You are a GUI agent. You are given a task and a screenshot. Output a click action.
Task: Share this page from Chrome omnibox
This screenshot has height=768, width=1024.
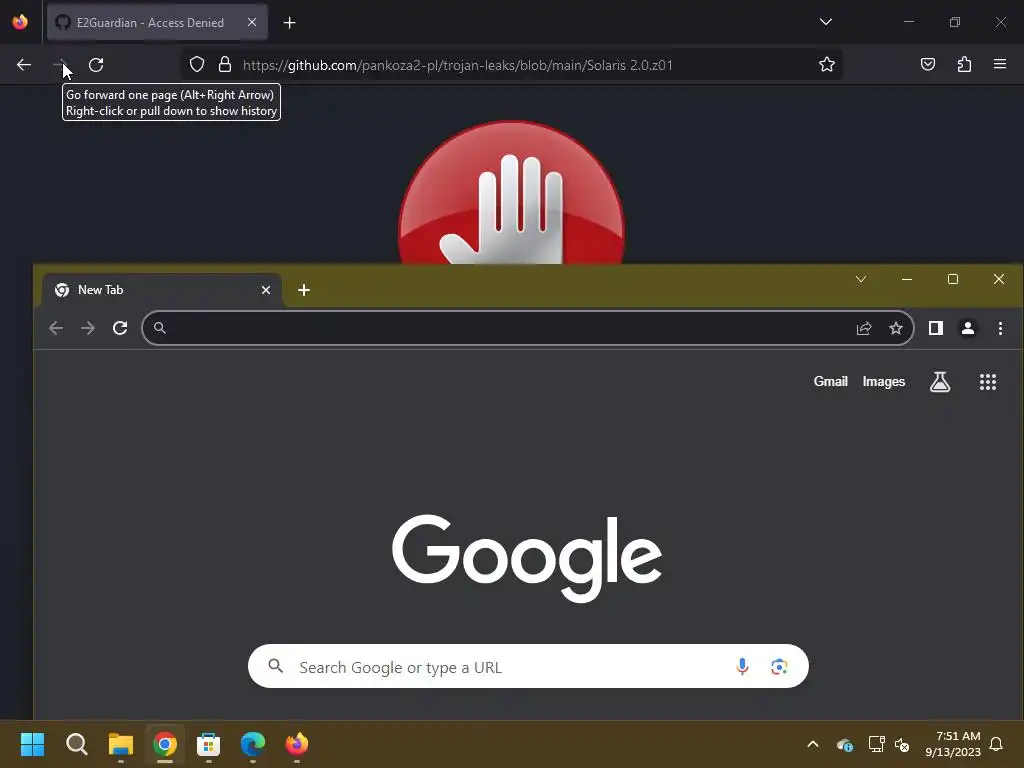tap(864, 328)
